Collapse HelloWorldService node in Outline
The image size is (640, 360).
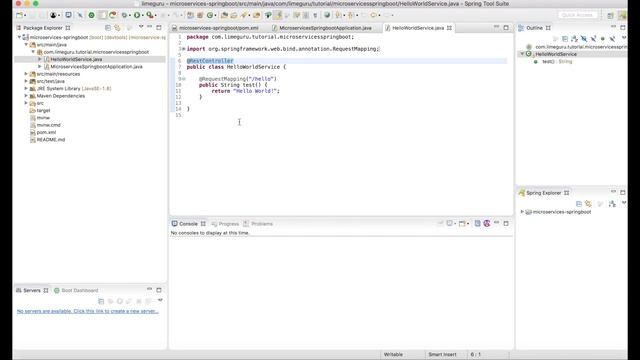tap(522, 54)
